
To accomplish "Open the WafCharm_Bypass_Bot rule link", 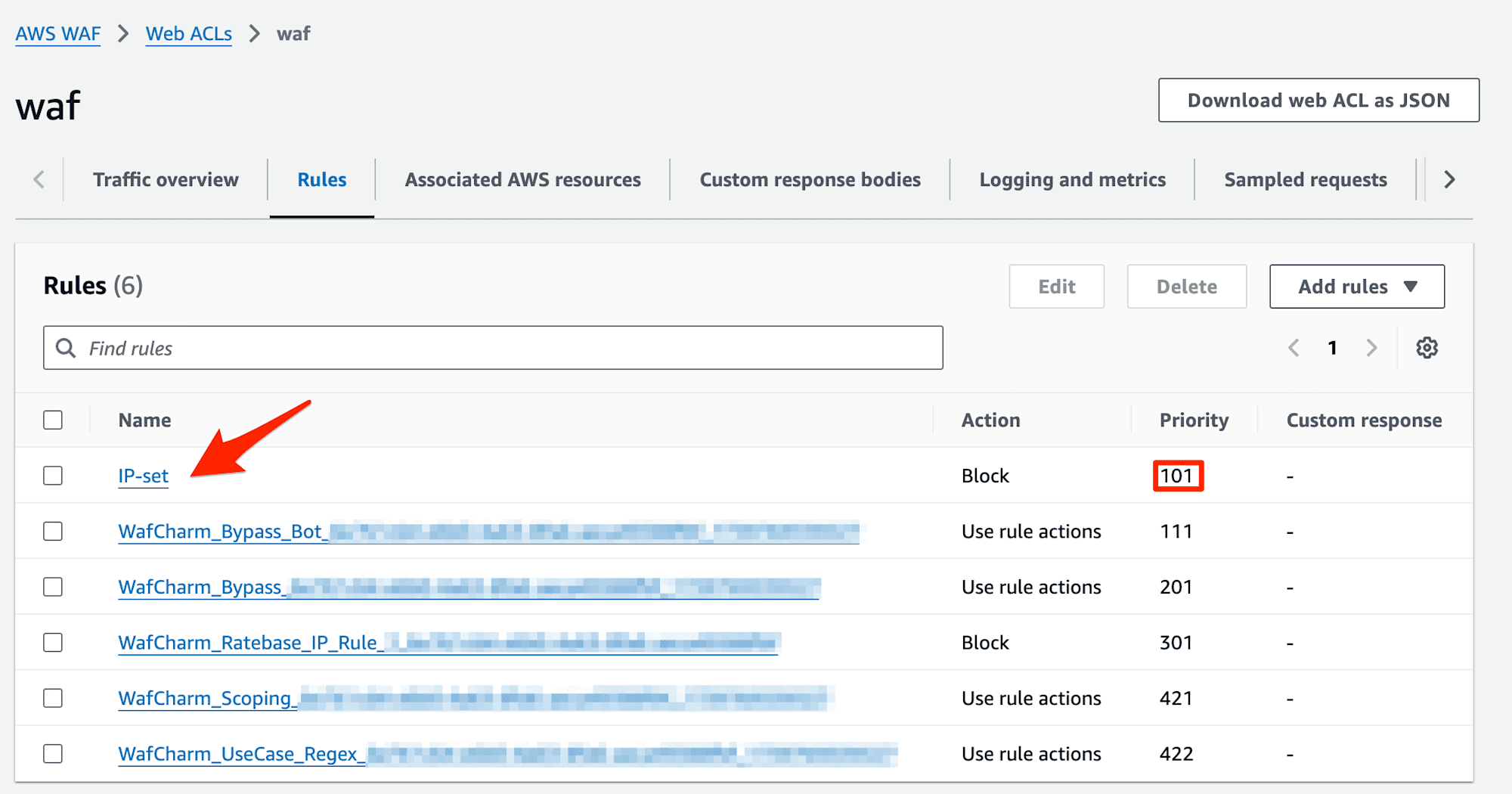I will point(488,532).
